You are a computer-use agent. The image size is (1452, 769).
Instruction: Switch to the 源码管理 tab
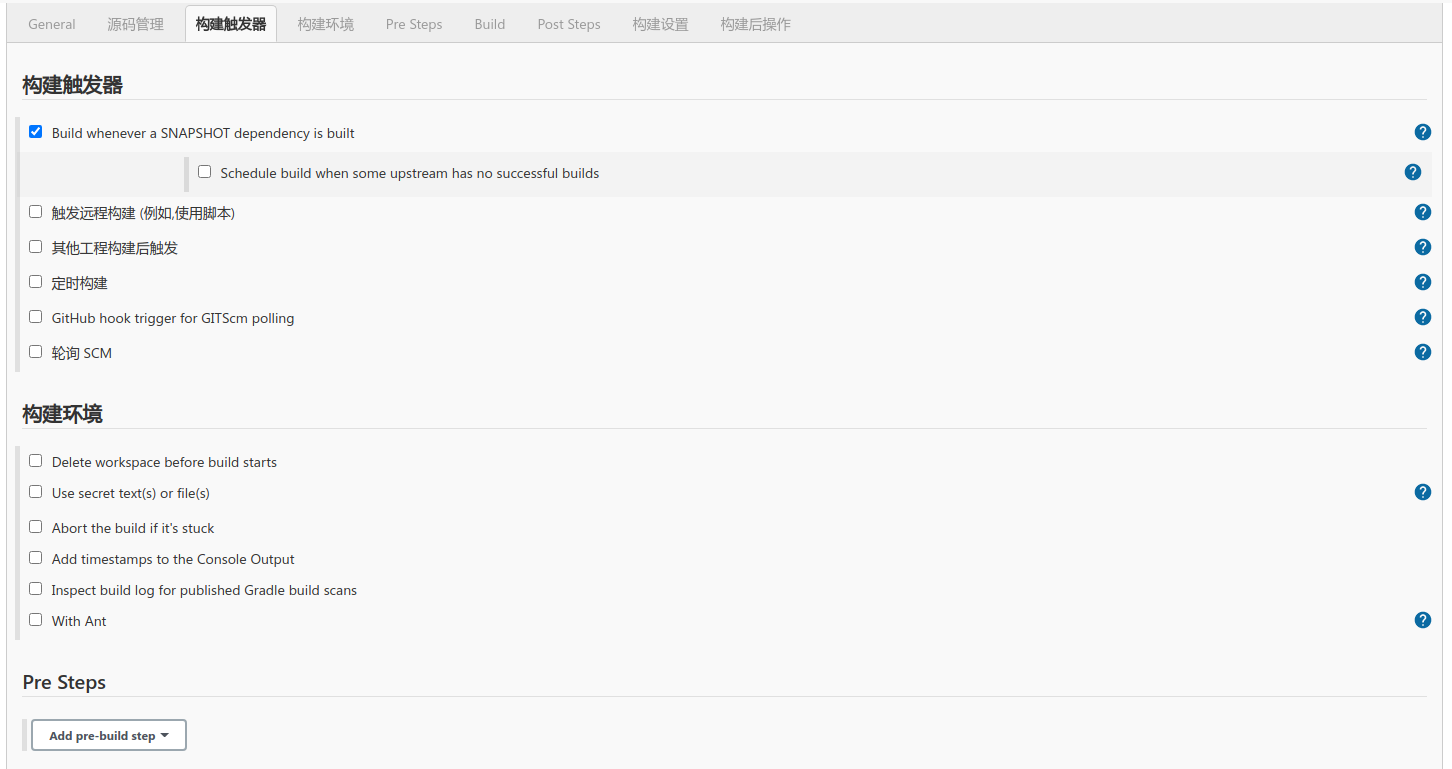(135, 24)
